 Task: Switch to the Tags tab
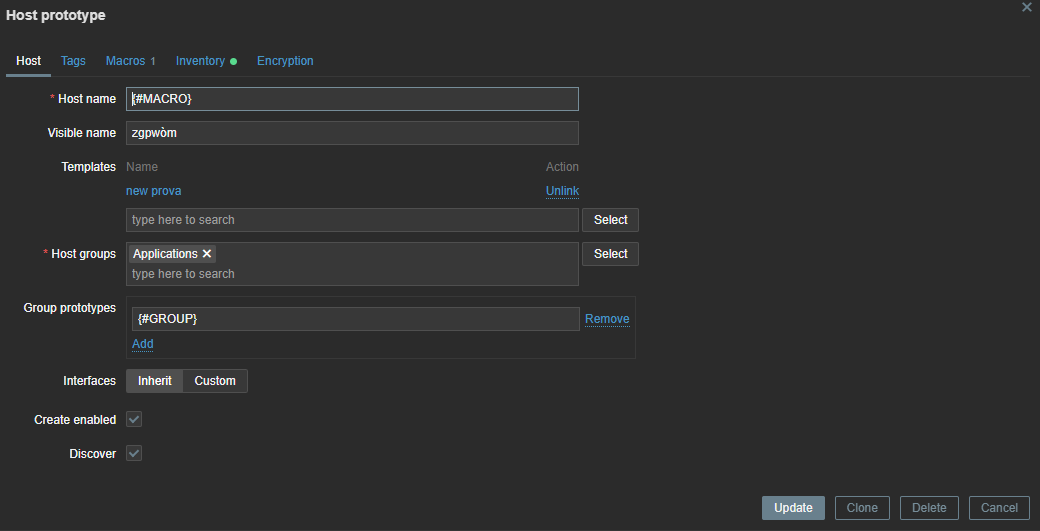(73, 61)
